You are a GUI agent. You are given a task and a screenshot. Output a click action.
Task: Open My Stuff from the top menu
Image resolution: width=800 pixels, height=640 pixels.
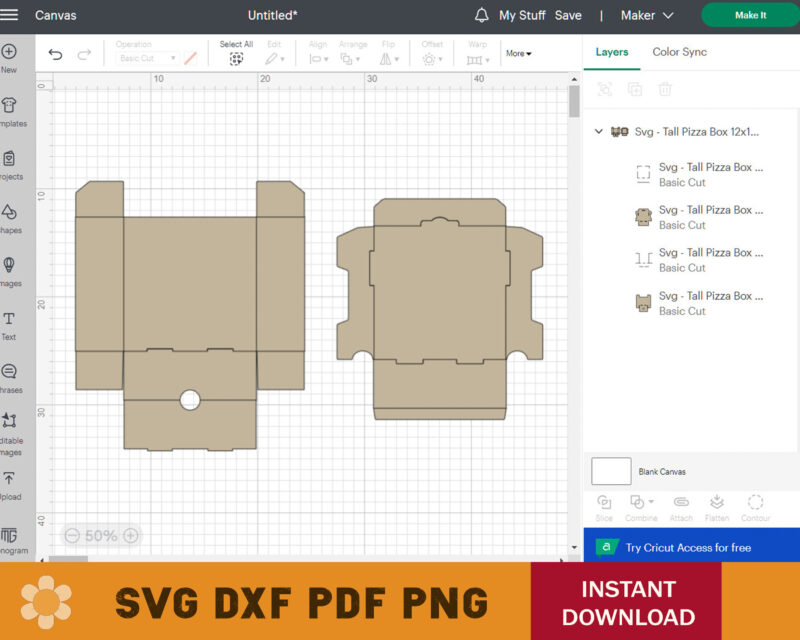click(521, 16)
